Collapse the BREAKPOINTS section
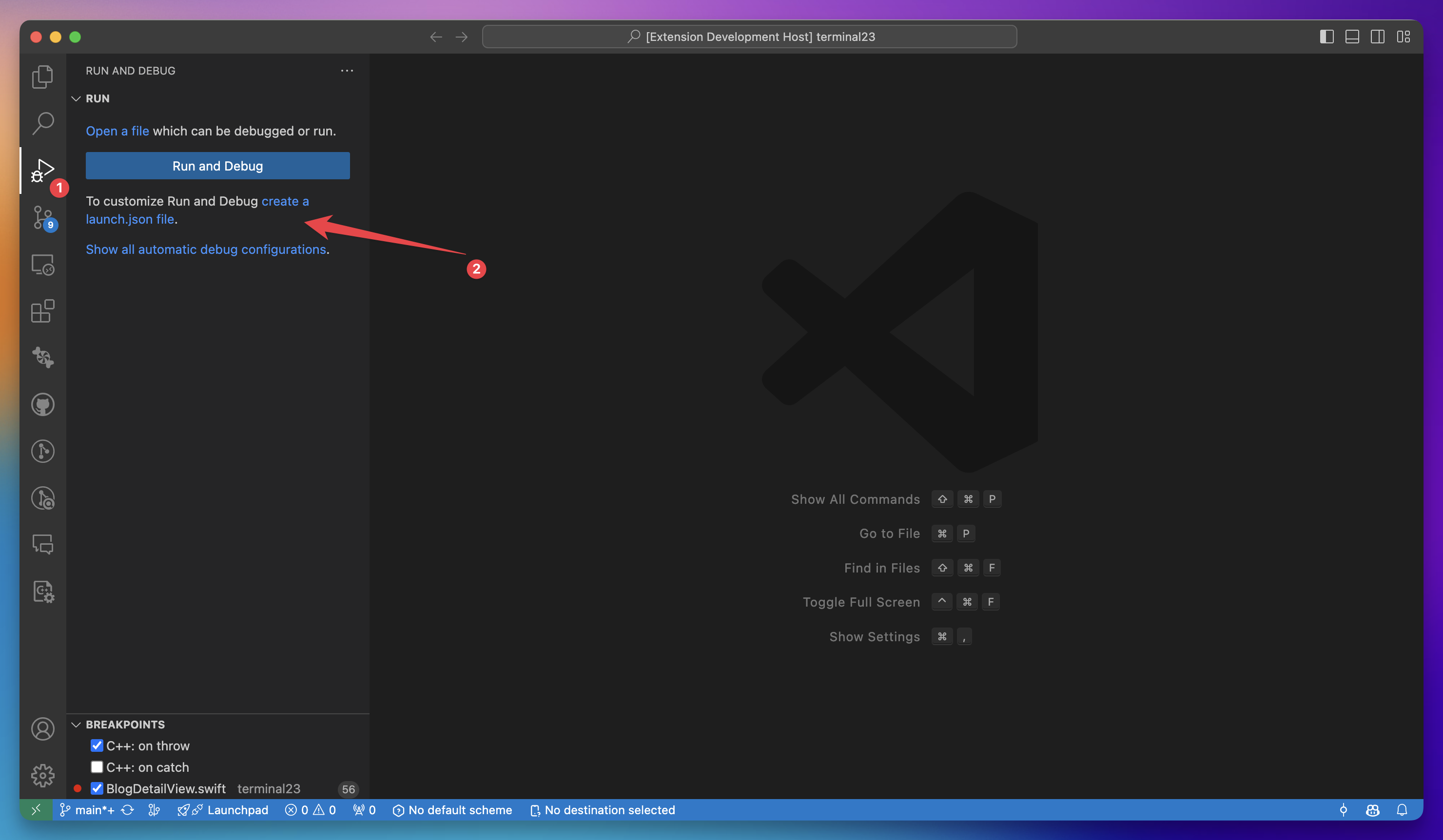Screen dimensions: 1443x840 (77, 724)
